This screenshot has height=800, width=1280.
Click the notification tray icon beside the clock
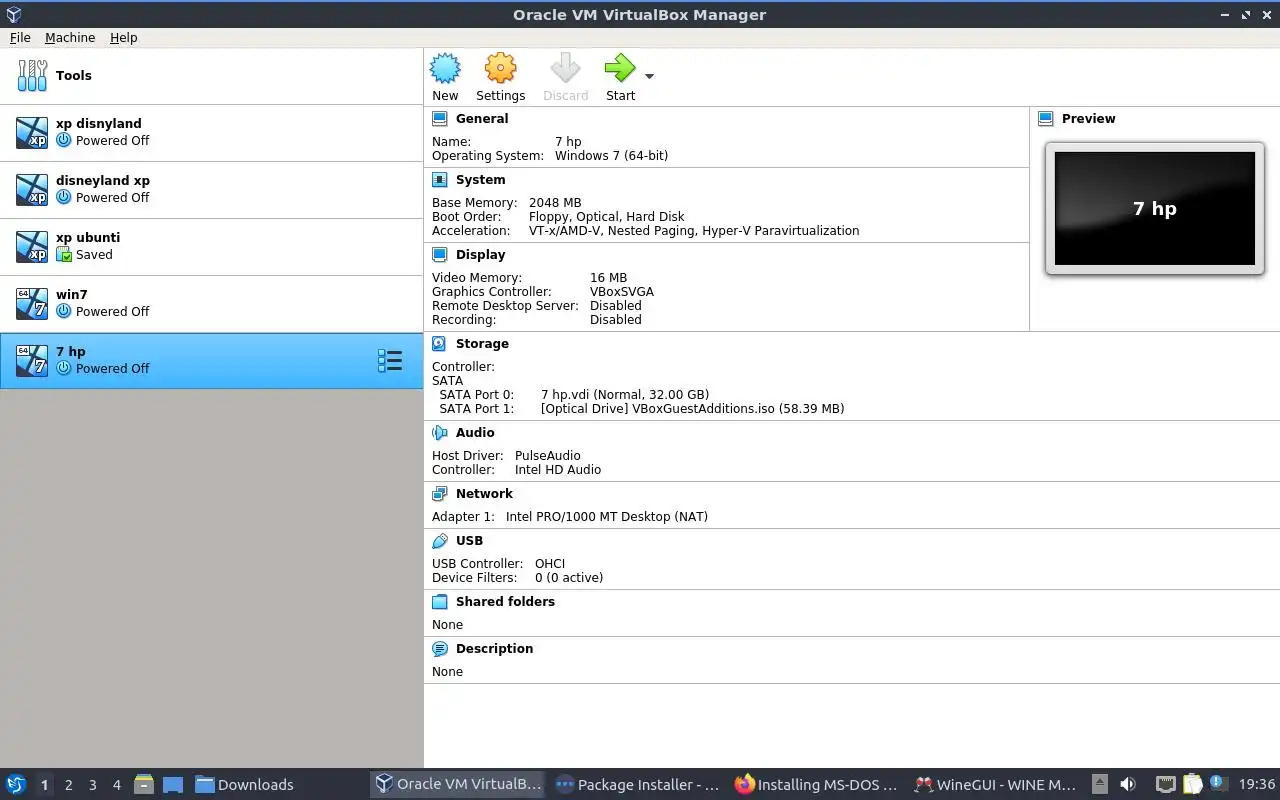[x=1217, y=783]
